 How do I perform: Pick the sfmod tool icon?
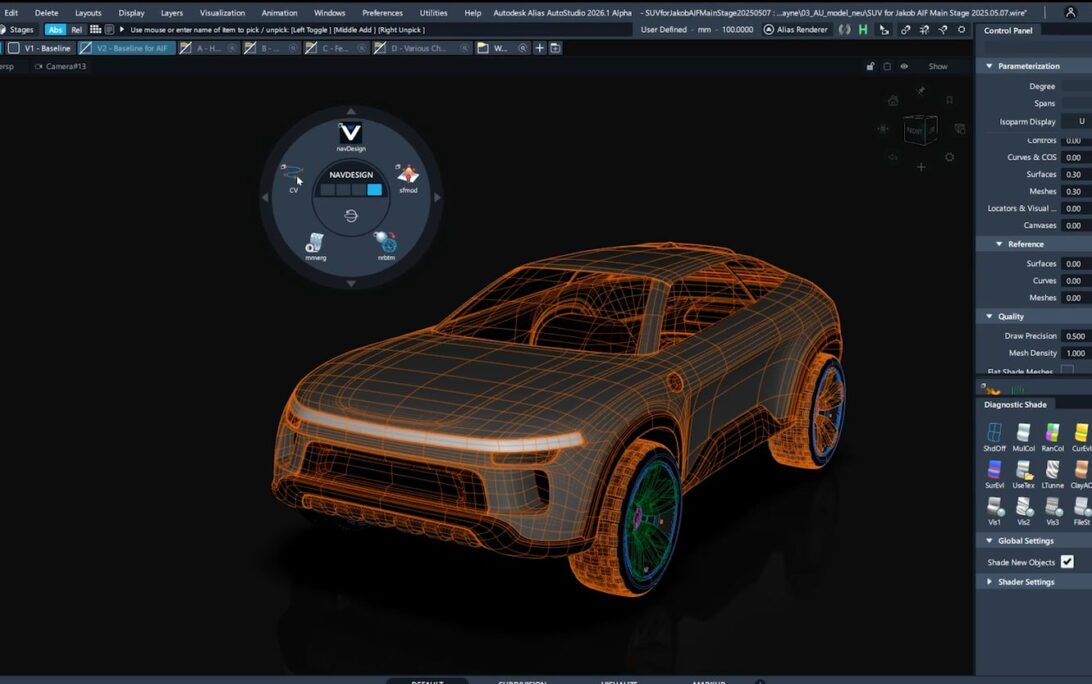[x=408, y=175]
